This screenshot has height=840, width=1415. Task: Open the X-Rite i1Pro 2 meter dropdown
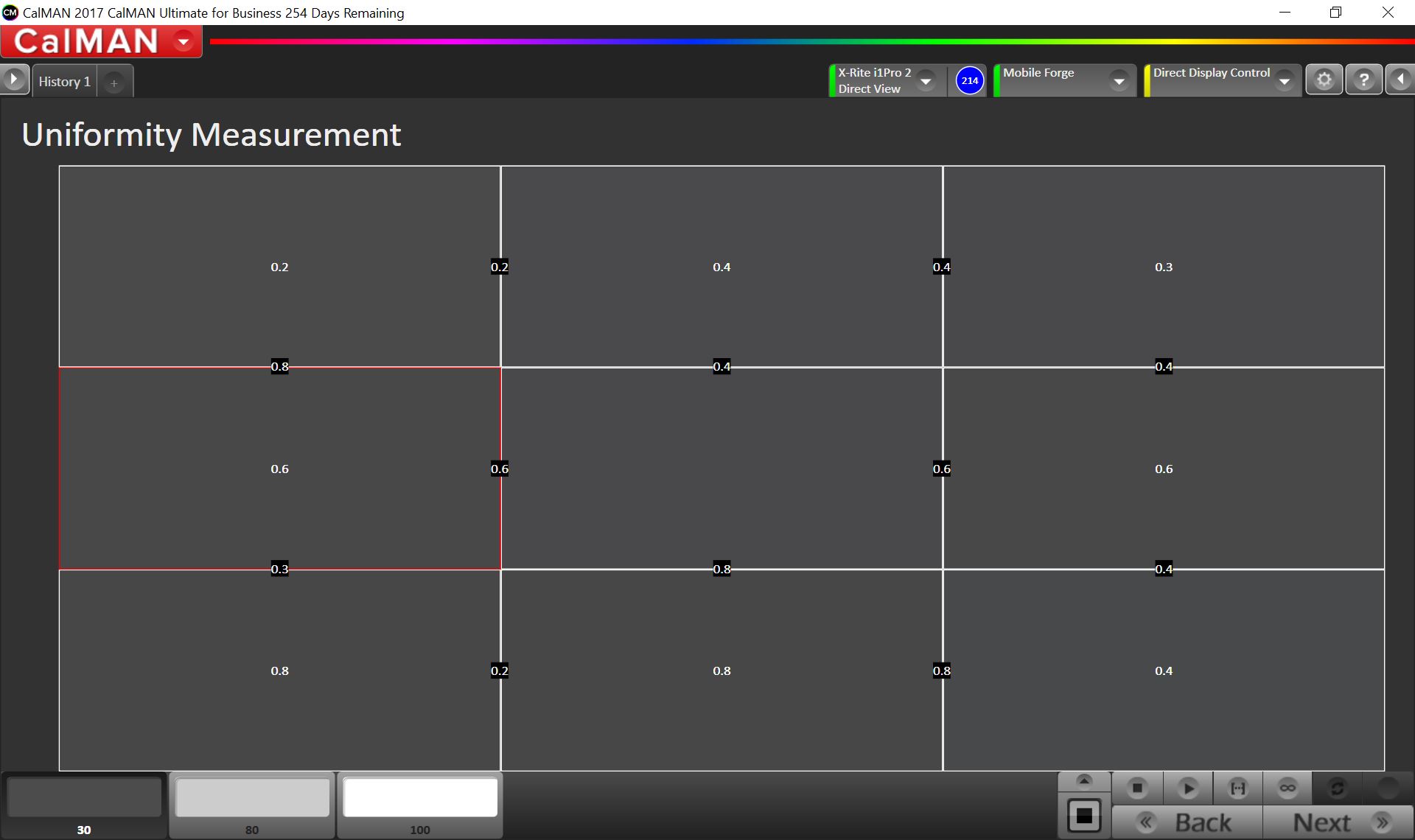coord(926,80)
